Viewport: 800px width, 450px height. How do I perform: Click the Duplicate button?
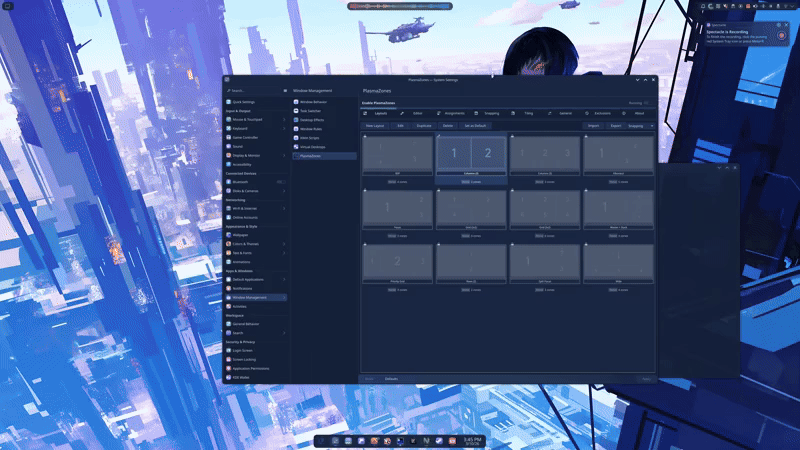click(x=424, y=126)
